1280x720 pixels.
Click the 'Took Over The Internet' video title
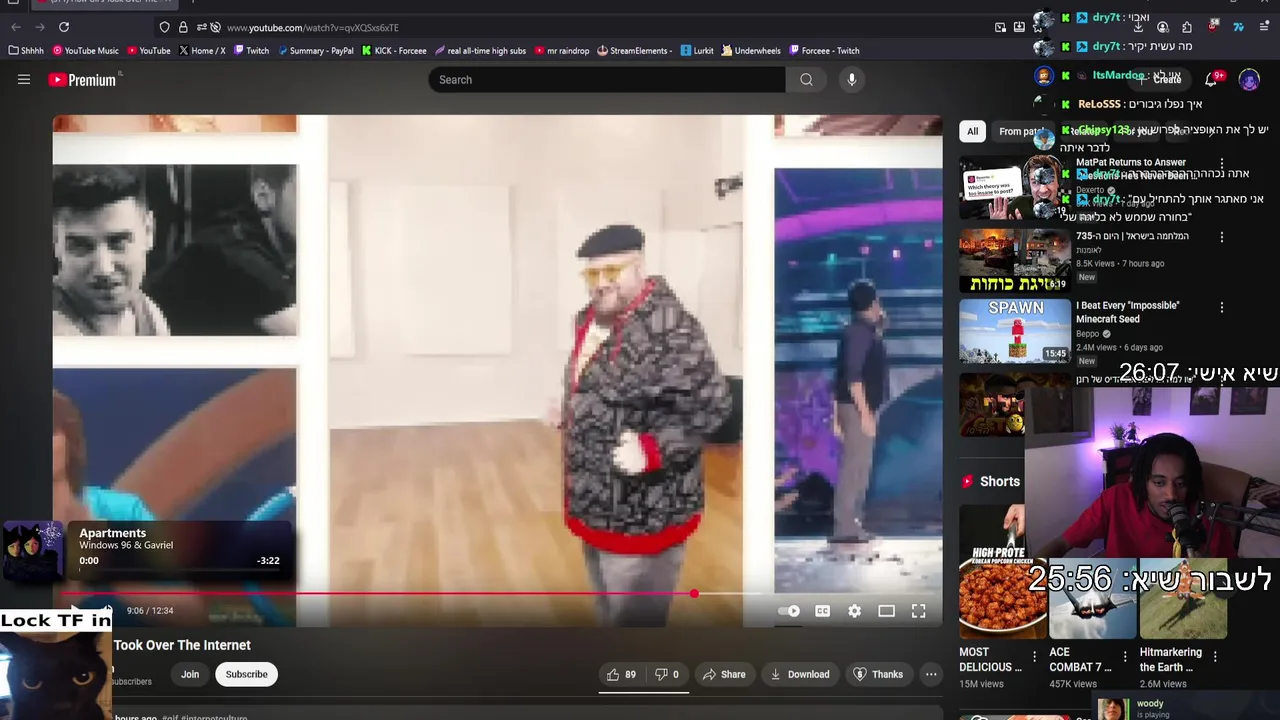pyautogui.click(x=182, y=645)
